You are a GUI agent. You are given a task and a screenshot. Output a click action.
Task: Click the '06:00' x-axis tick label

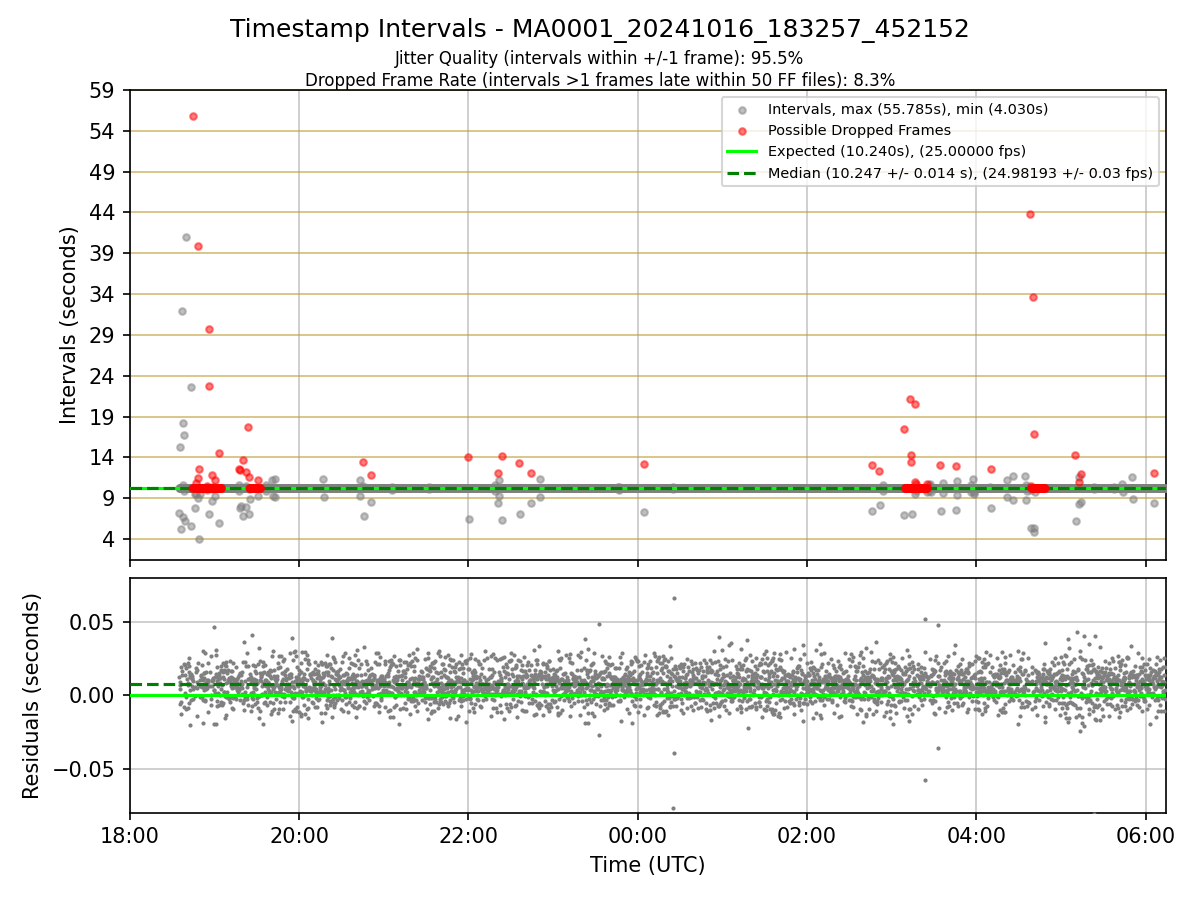tap(1146, 834)
